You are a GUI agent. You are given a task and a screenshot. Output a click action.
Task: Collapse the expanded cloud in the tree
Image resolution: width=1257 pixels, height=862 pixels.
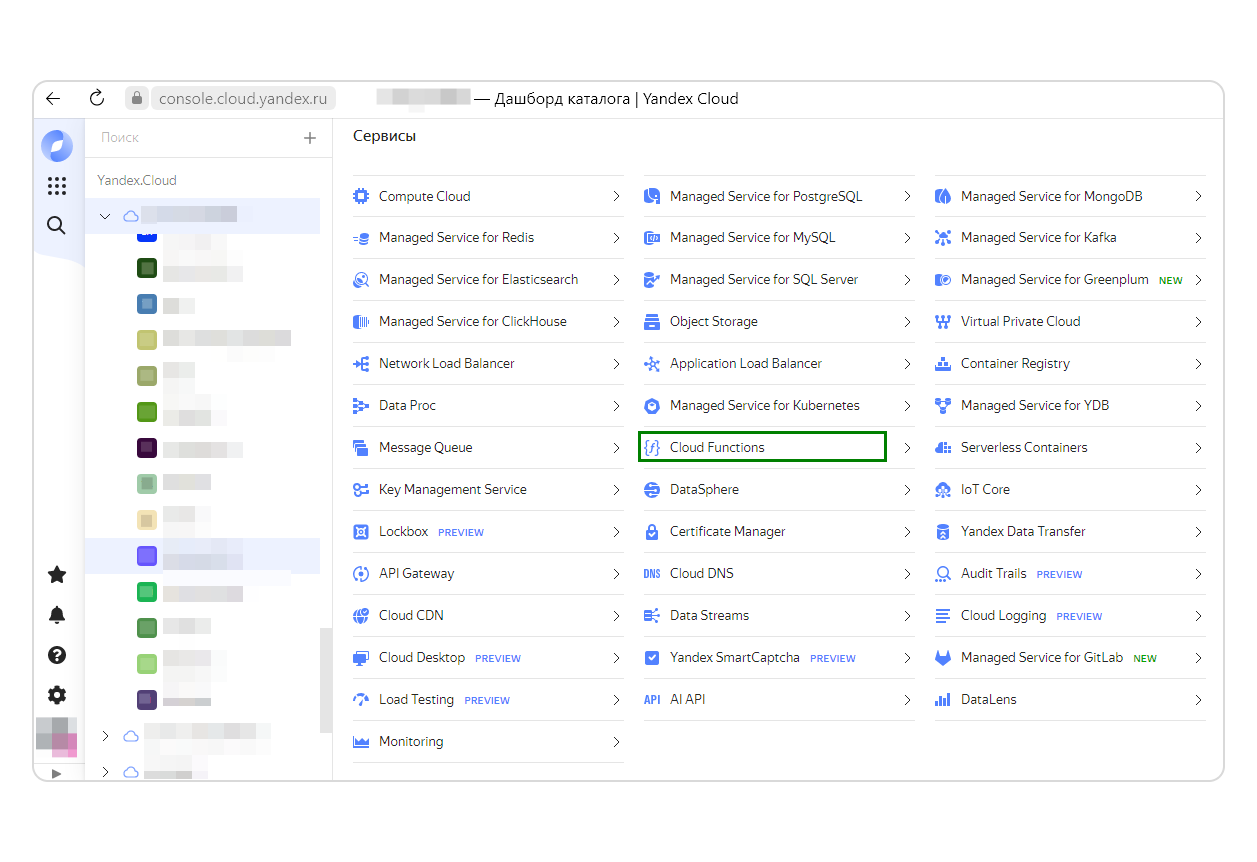click(106, 216)
